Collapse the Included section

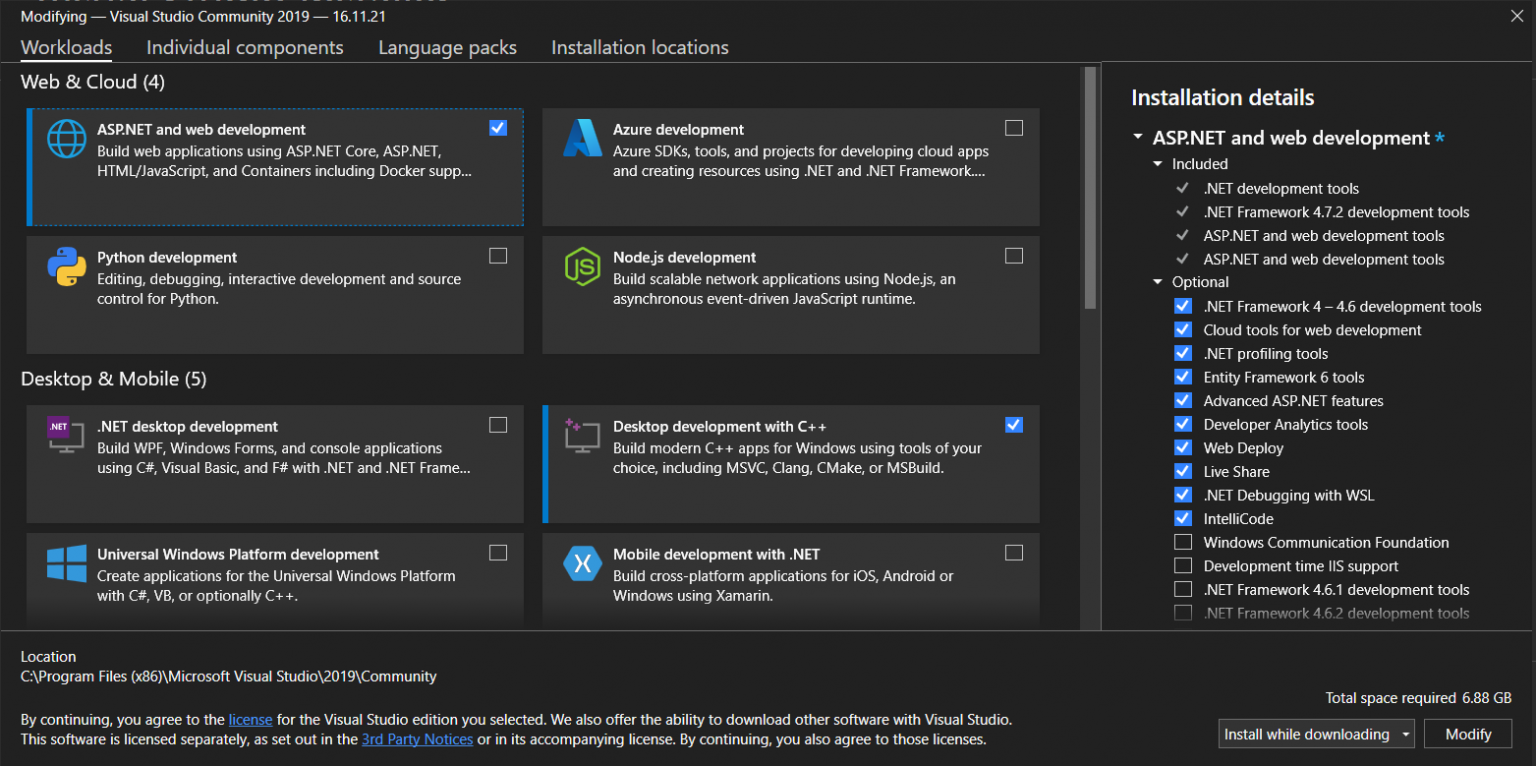(1160, 163)
